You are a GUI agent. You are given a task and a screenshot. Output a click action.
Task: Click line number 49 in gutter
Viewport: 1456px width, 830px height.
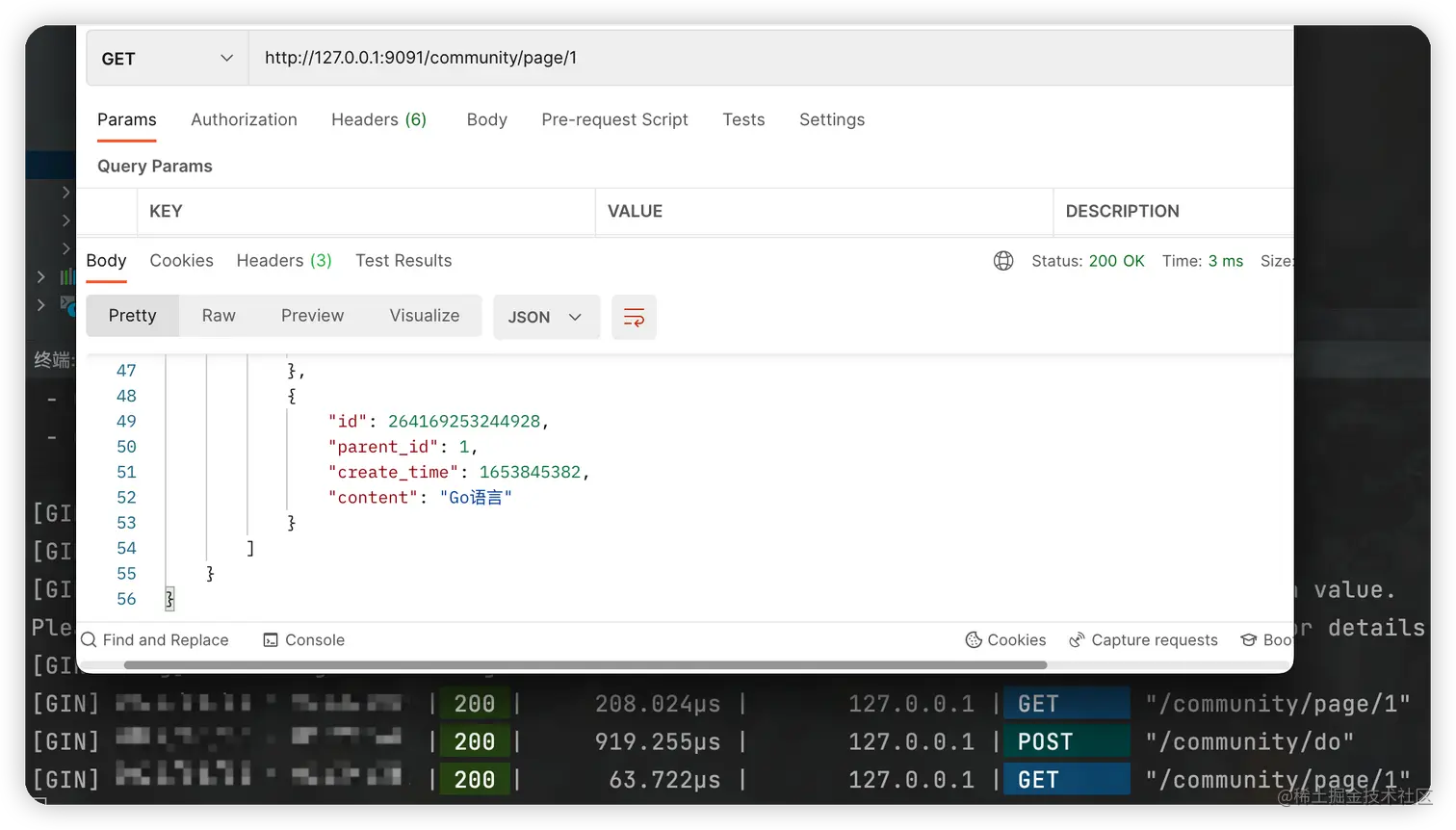pyautogui.click(x=126, y=422)
